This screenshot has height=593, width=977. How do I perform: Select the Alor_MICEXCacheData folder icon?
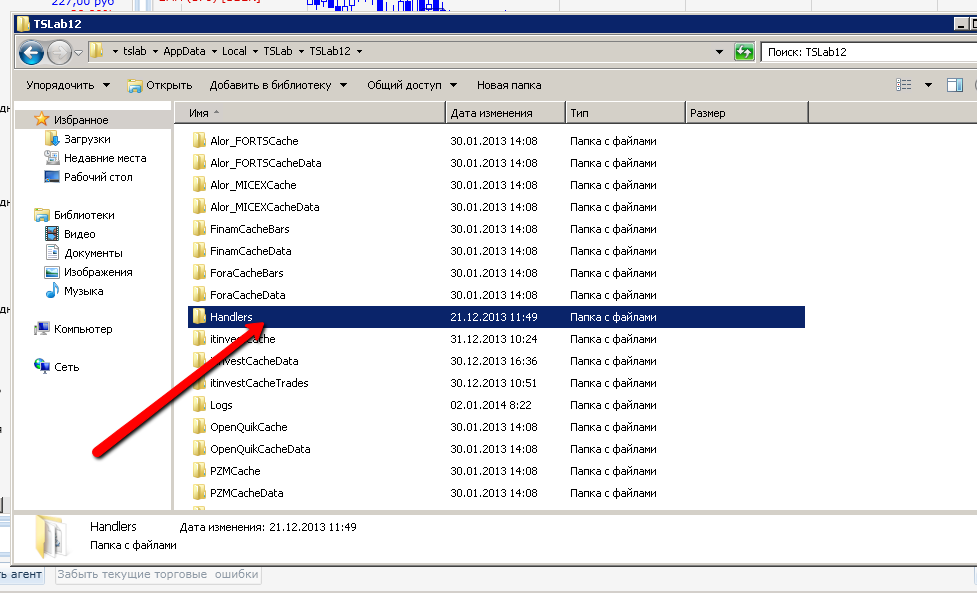click(x=199, y=206)
